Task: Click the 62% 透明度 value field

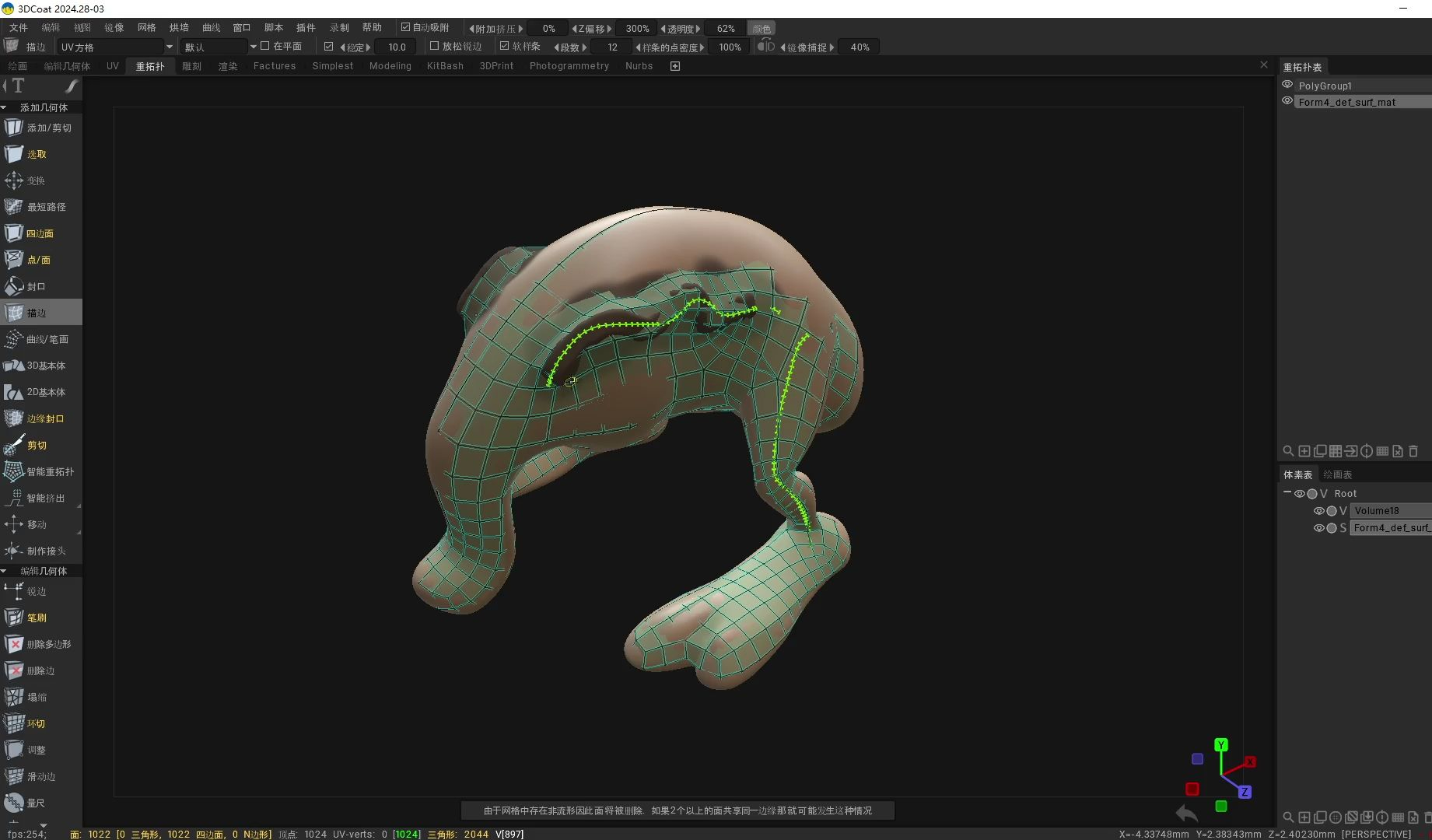Action: point(724,28)
